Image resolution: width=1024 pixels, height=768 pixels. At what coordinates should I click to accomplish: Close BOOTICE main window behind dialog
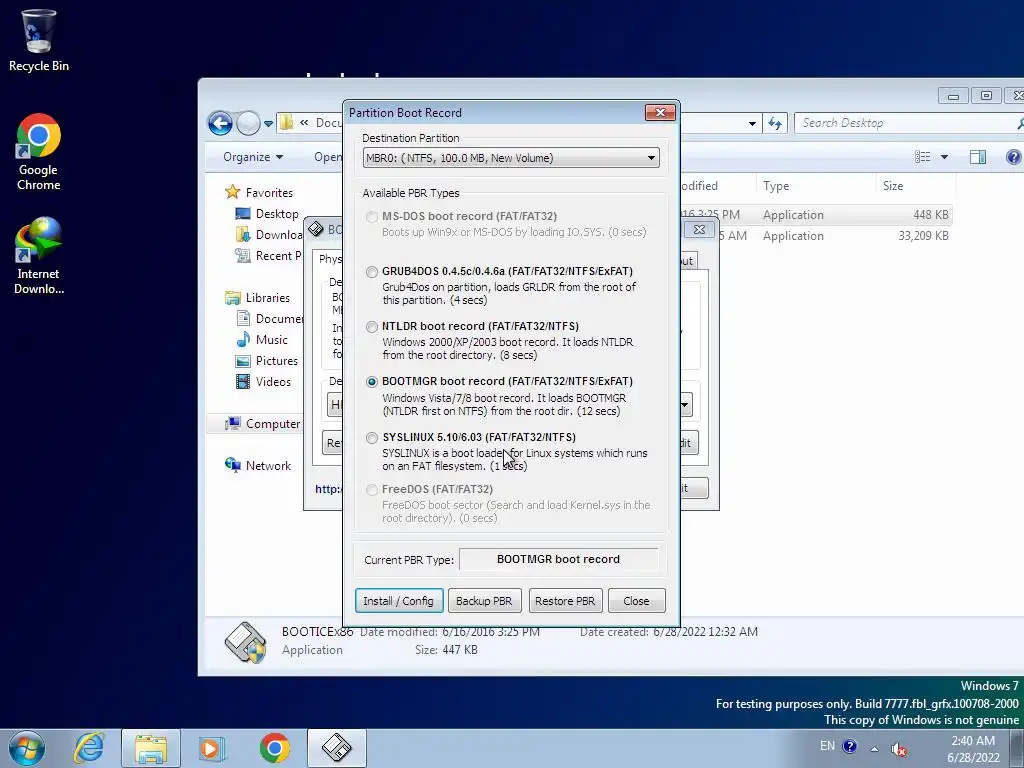coord(699,229)
